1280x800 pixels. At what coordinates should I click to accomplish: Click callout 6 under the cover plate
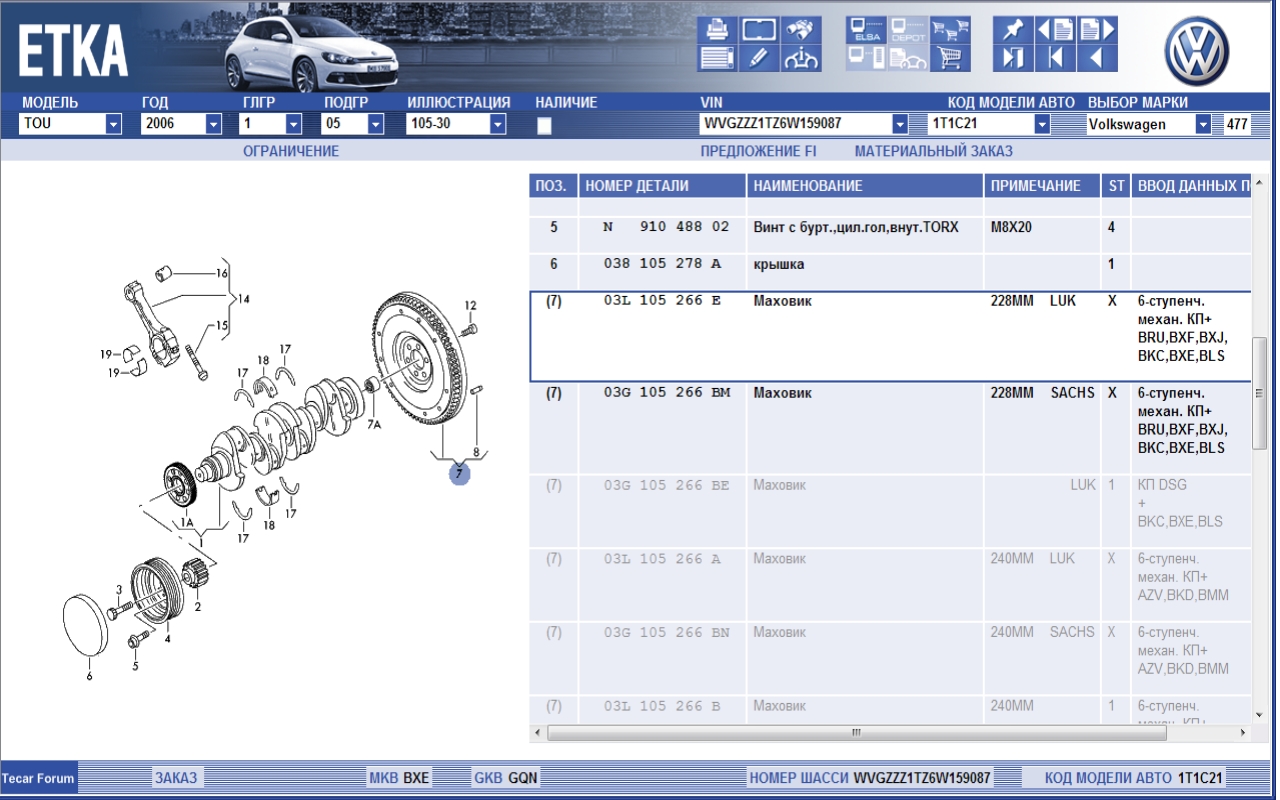pos(89,677)
